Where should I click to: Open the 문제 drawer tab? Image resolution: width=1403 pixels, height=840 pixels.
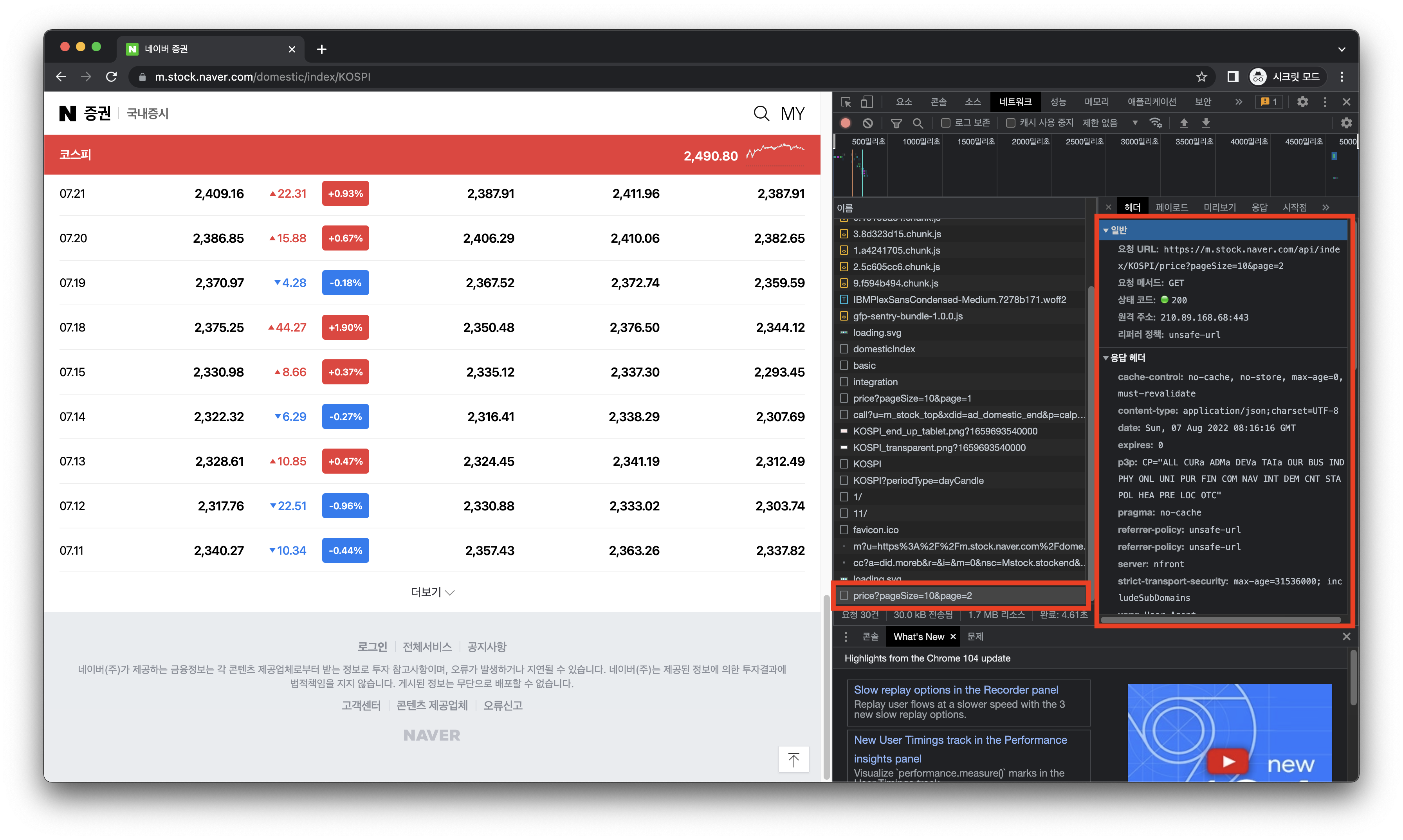[x=975, y=637]
